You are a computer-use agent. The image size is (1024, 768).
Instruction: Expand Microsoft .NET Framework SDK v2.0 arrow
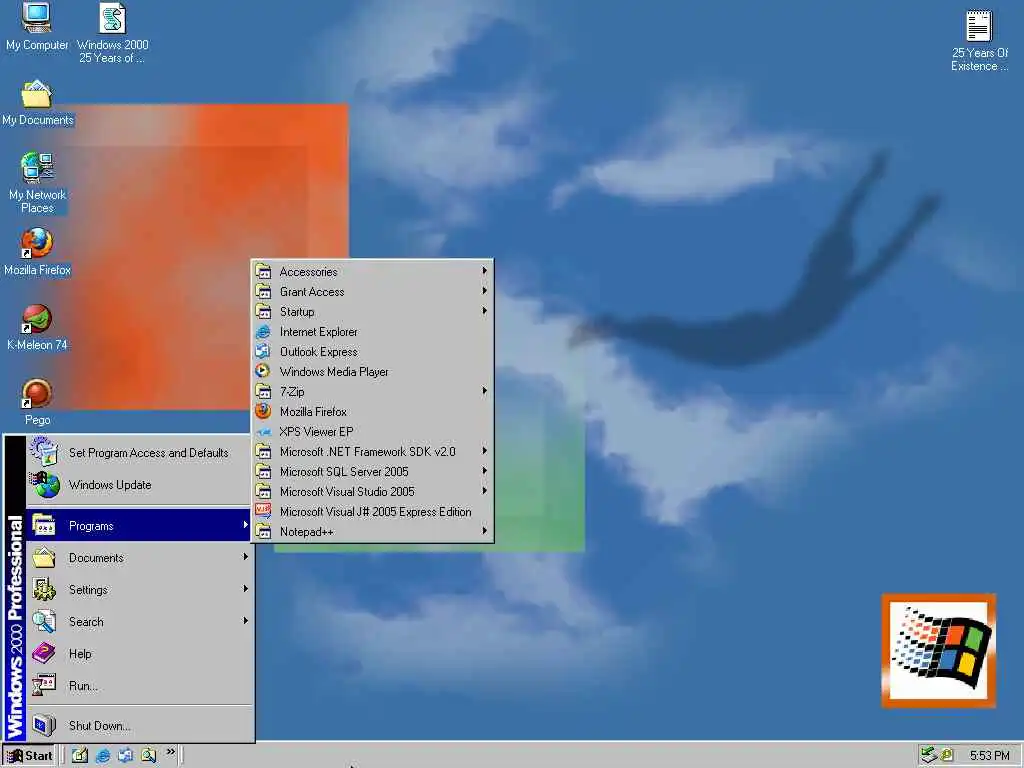[484, 451]
